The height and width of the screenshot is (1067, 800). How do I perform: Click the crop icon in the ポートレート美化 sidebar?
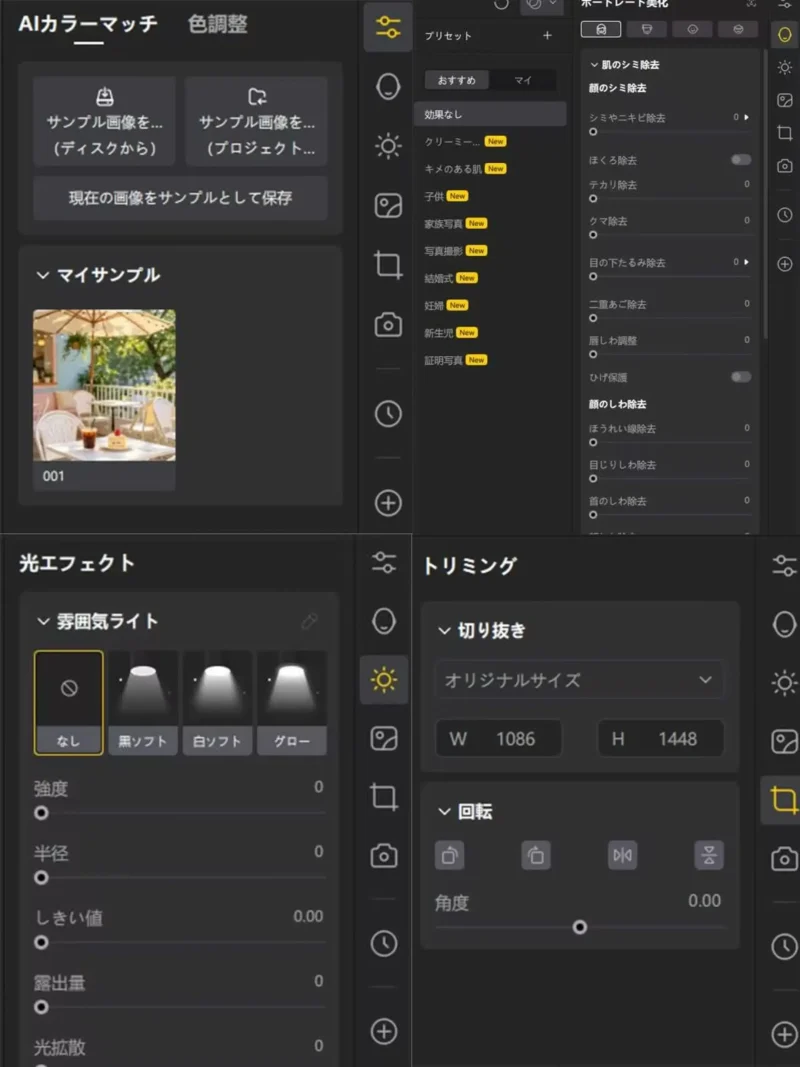tap(784, 133)
